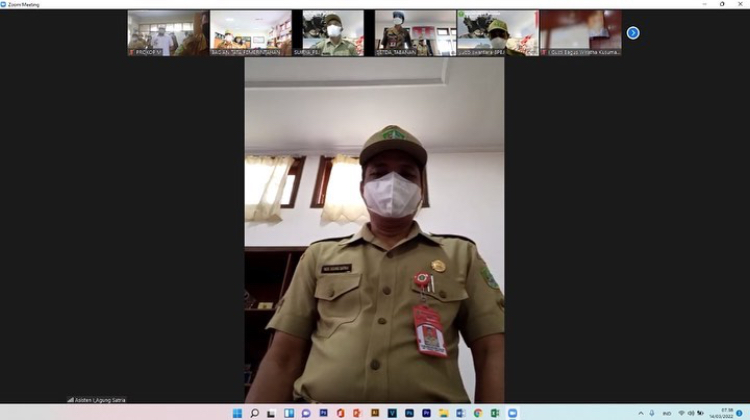The width and height of the screenshot is (750, 420).
Task: Open the Windows Start menu
Action: [237, 412]
